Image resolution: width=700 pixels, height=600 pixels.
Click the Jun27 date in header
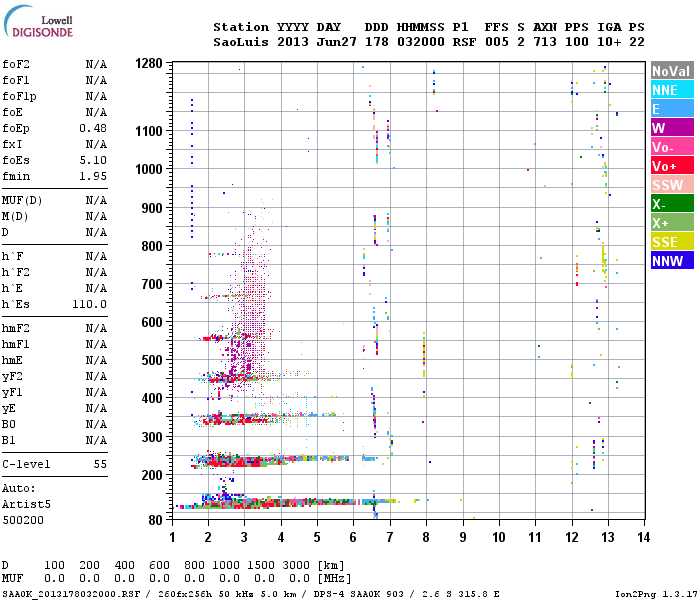337,42
